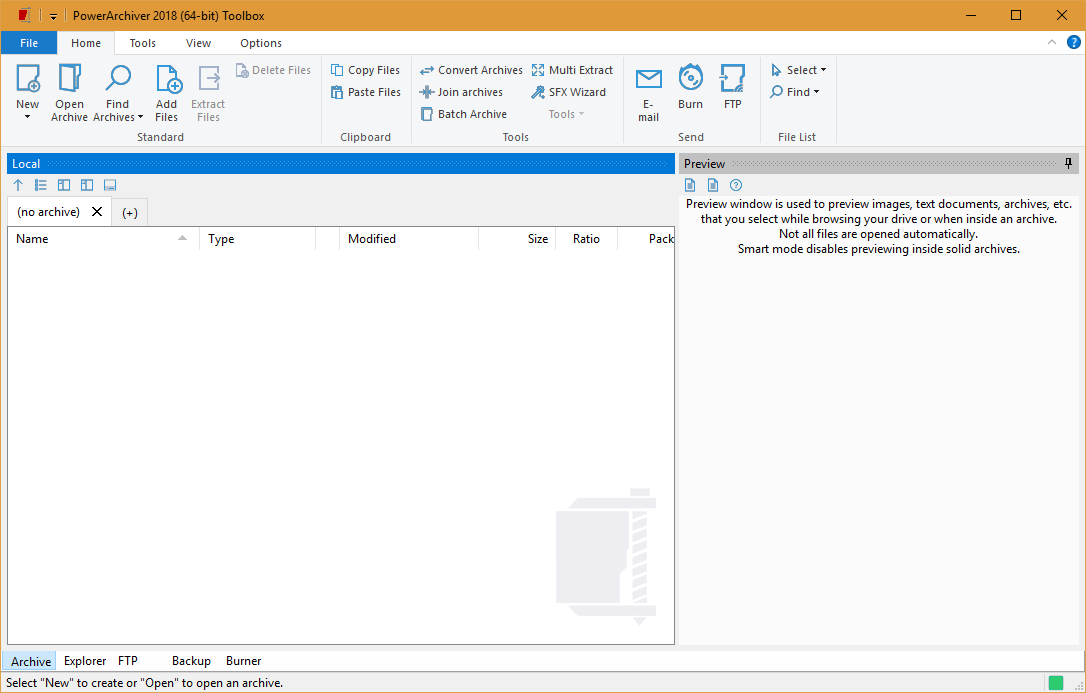Click Delete Files in the ribbon
The height and width of the screenshot is (693, 1086).
pos(274,70)
